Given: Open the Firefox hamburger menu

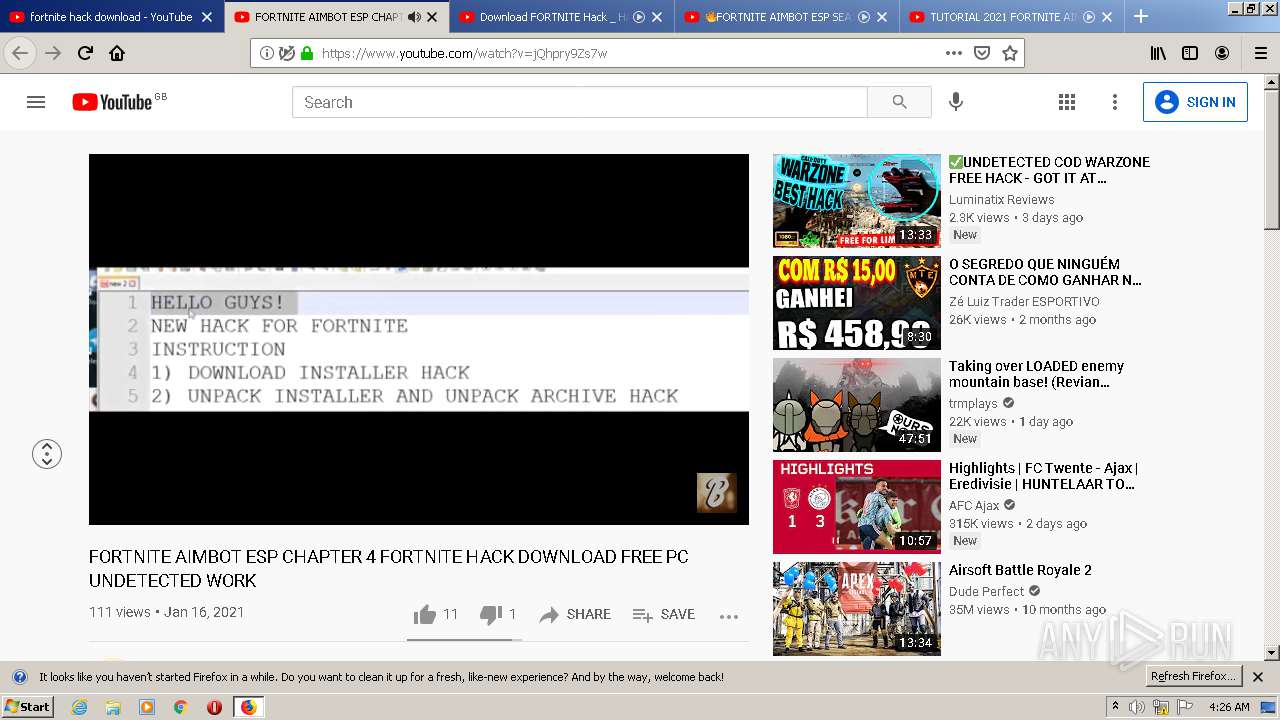Looking at the screenshot, I should click(1260, 53).
